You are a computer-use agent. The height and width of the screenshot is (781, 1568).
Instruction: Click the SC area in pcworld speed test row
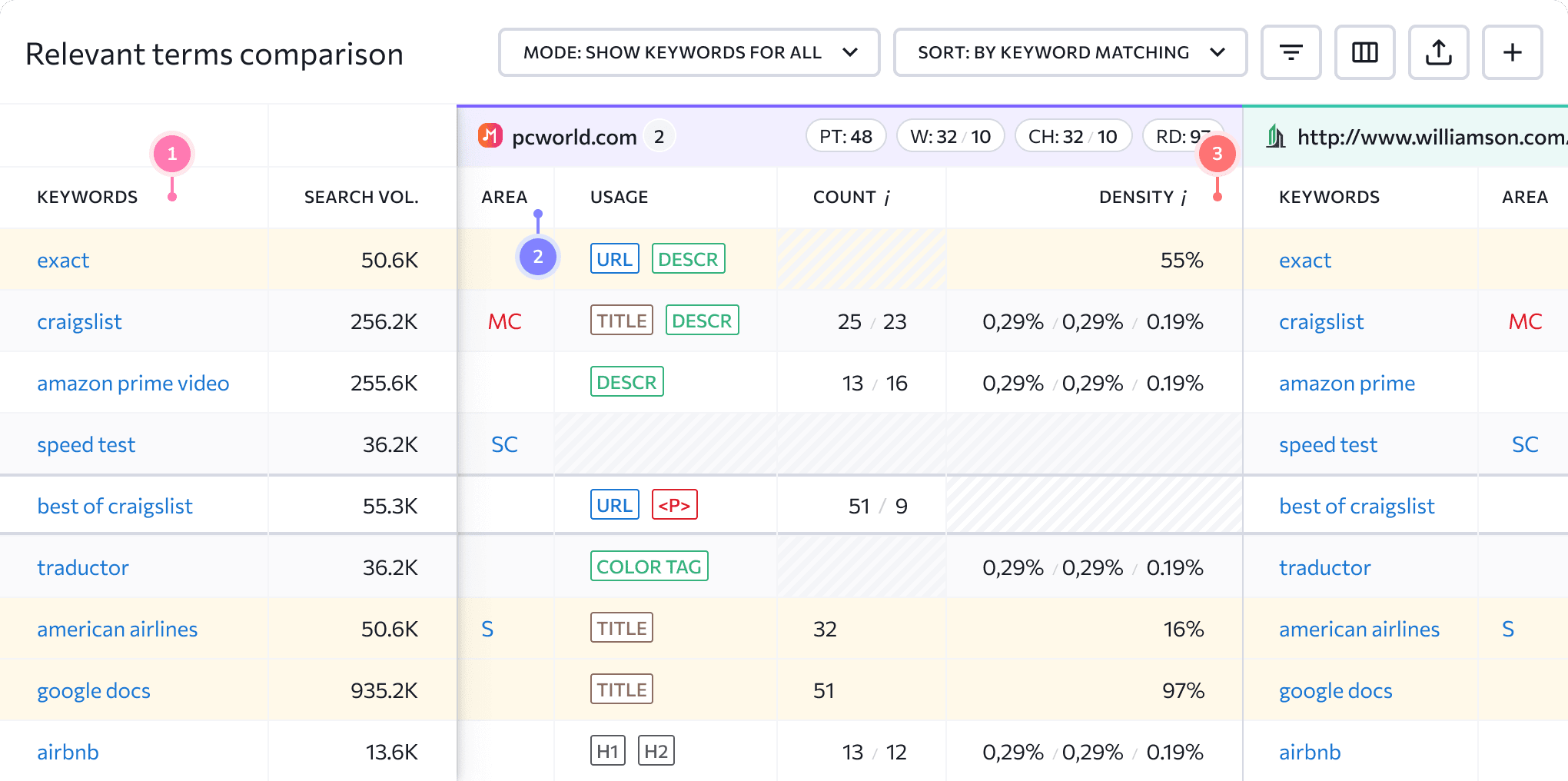click(x=504, y=444)
